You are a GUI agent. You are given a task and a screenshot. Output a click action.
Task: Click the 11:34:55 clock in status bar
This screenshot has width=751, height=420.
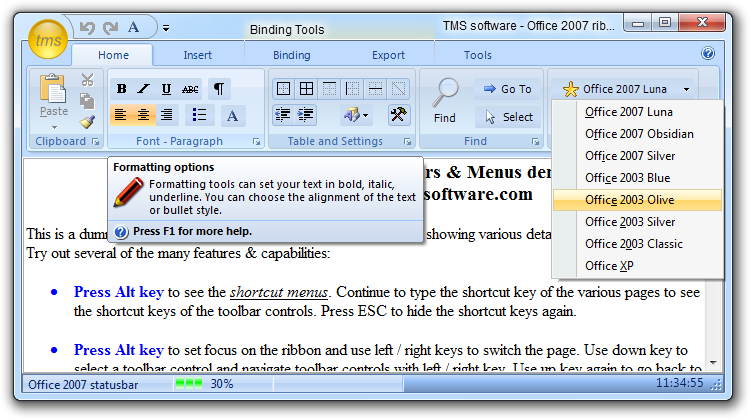pos(679,383)
